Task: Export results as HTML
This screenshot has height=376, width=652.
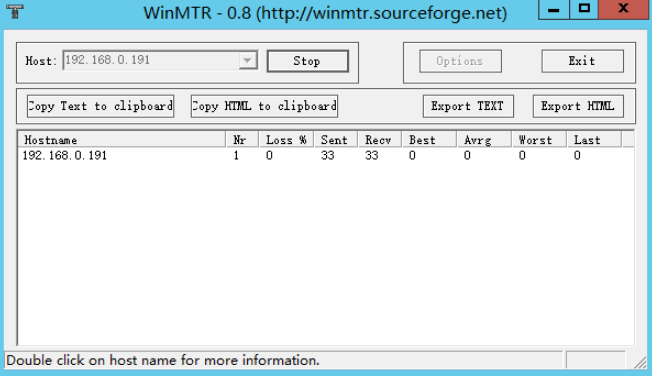Action: click(578, 106)
